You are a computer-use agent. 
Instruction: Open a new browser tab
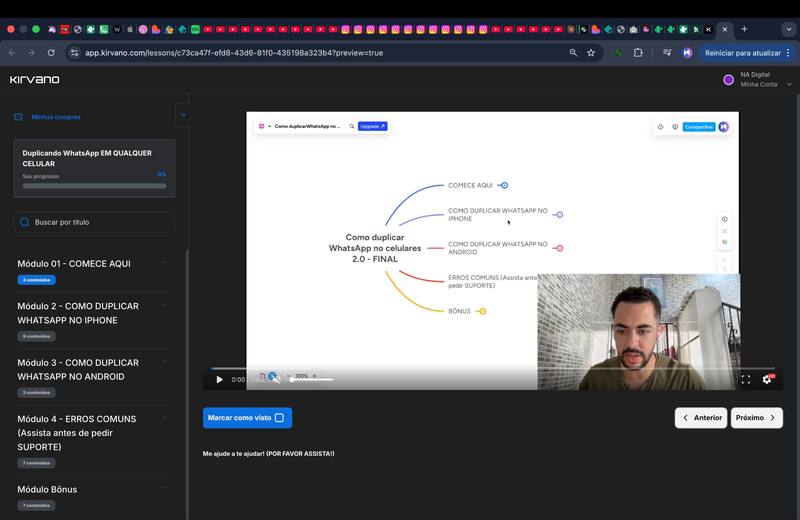pos(744,29)
